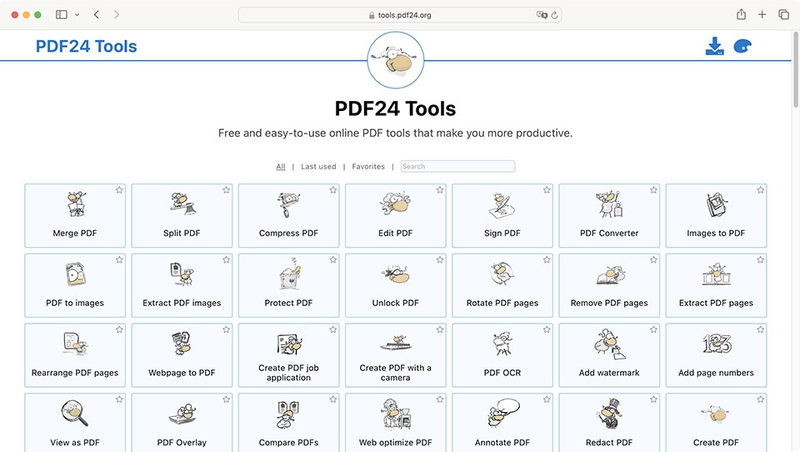Favorite the Split PDF tool star

click(226, 190)
